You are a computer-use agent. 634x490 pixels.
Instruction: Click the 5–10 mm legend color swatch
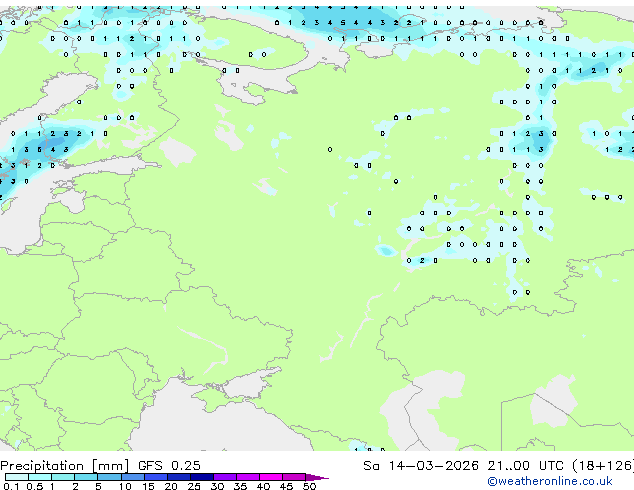coord(109,477)
